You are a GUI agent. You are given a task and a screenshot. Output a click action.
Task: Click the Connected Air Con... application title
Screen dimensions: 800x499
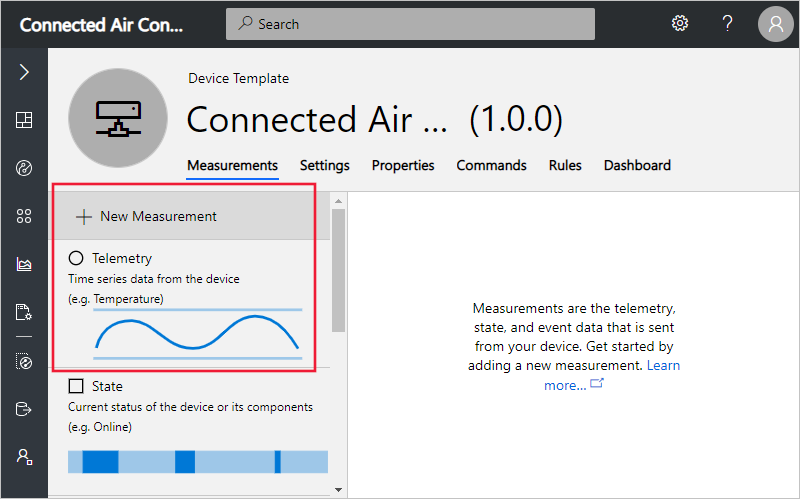(101, 24)
